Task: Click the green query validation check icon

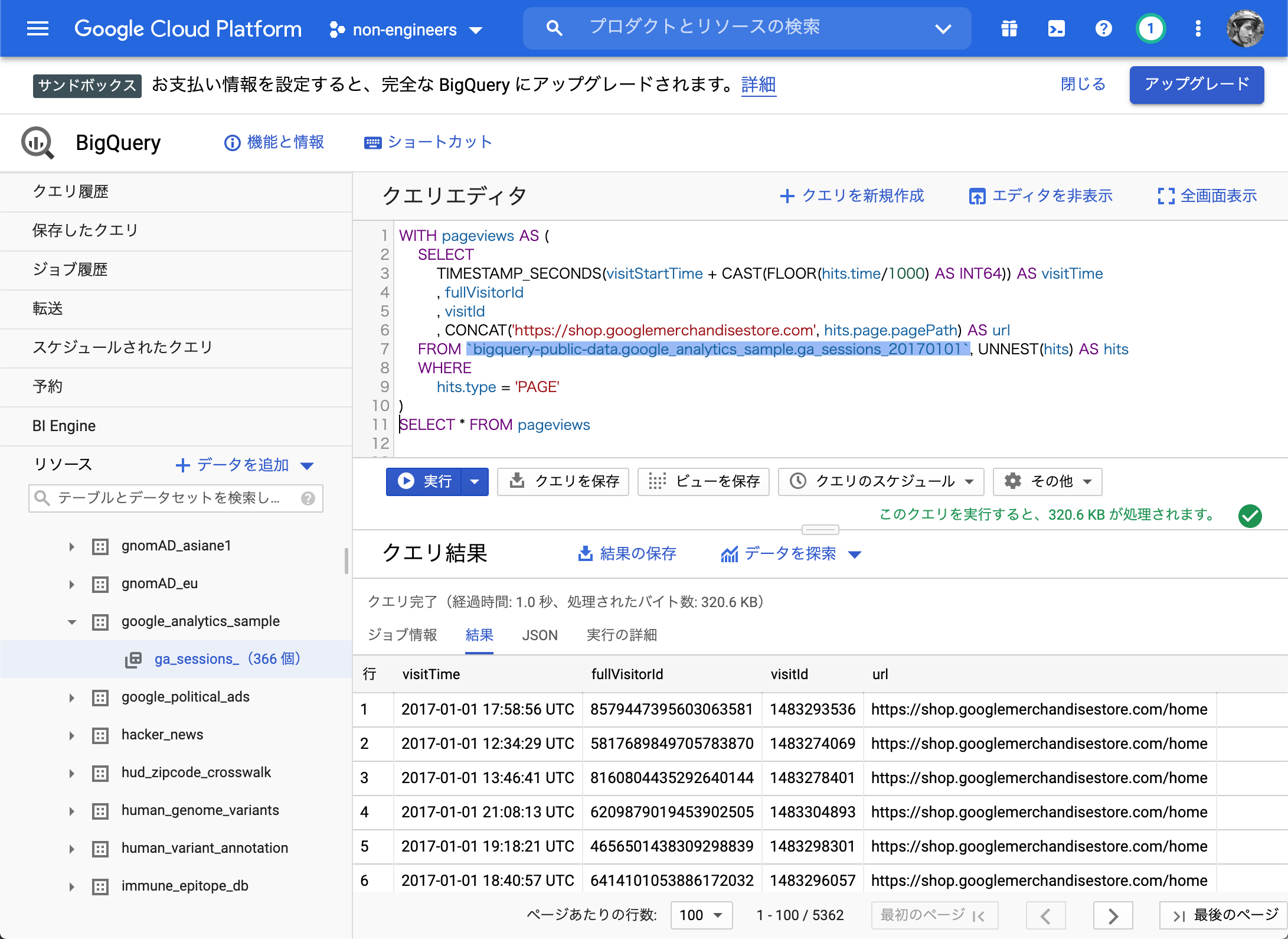Action: tap(1250, 516)
